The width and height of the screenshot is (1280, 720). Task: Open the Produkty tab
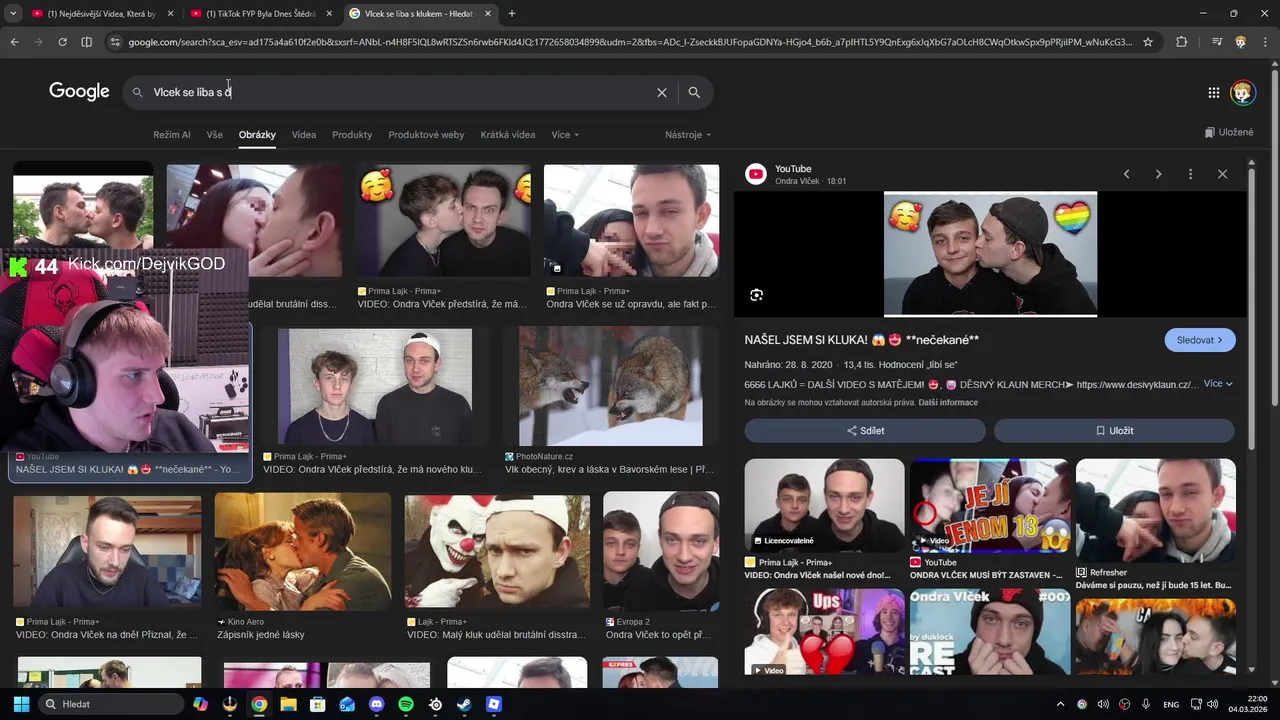click(352, 135)
